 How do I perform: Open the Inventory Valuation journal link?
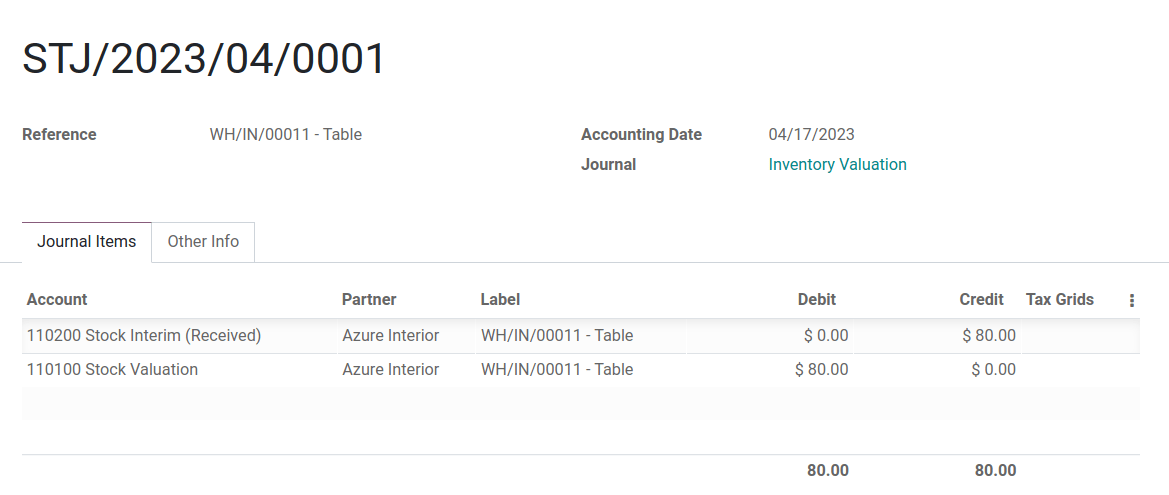click(837, 165)
